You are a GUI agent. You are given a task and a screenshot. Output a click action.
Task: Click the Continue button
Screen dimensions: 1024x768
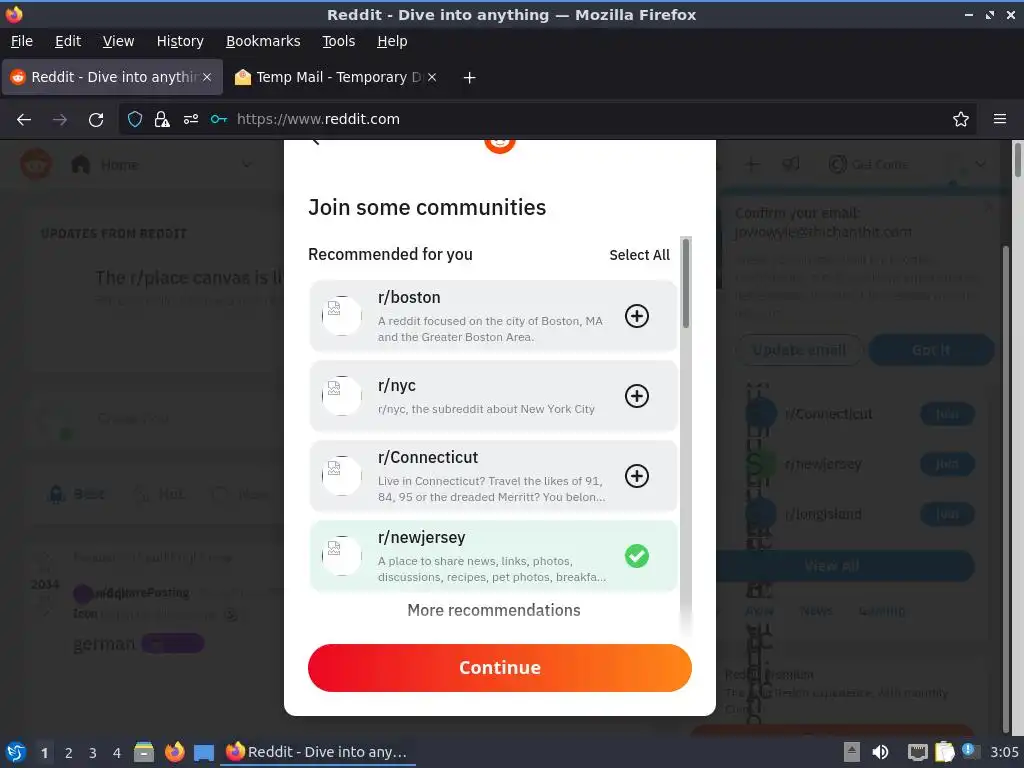pyautogui.click(x=500, y=667)
